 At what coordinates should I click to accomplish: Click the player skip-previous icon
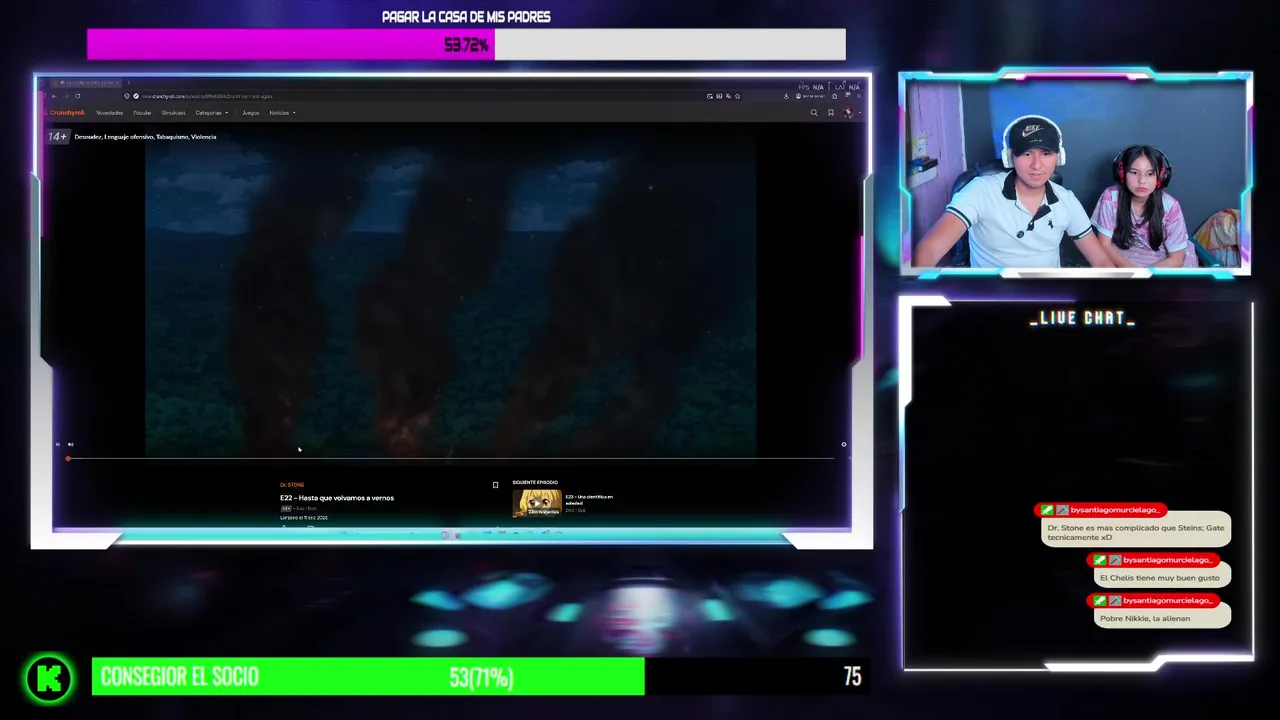pos(57,444)
